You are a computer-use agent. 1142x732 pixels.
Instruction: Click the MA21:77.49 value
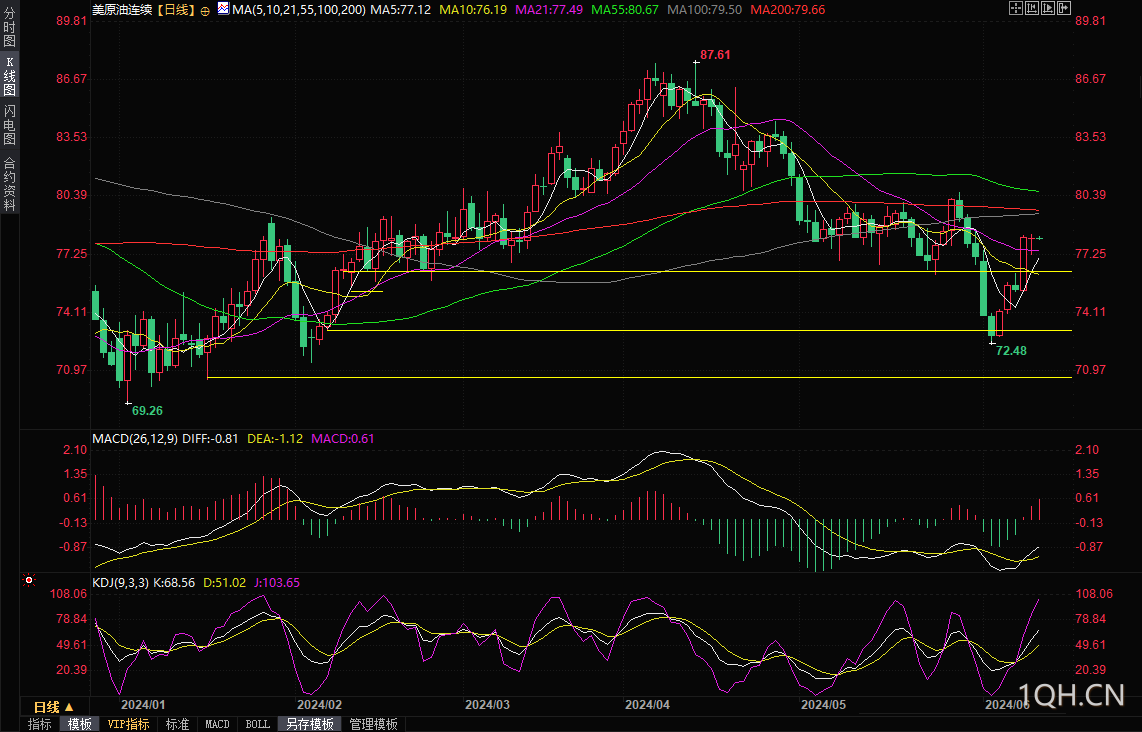[x=549, y=10]
